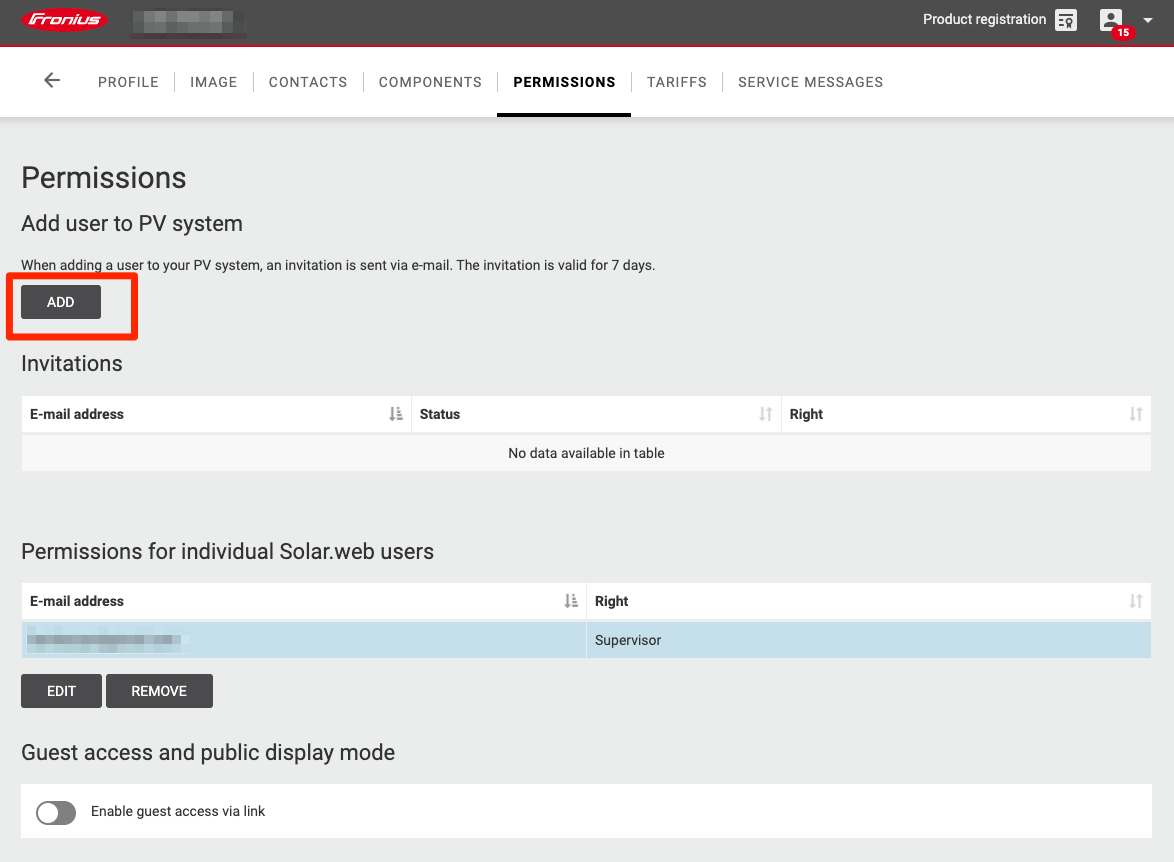Click the user account avatar icon
This screenshot has width=1174, height=862.
(1111, 19)
